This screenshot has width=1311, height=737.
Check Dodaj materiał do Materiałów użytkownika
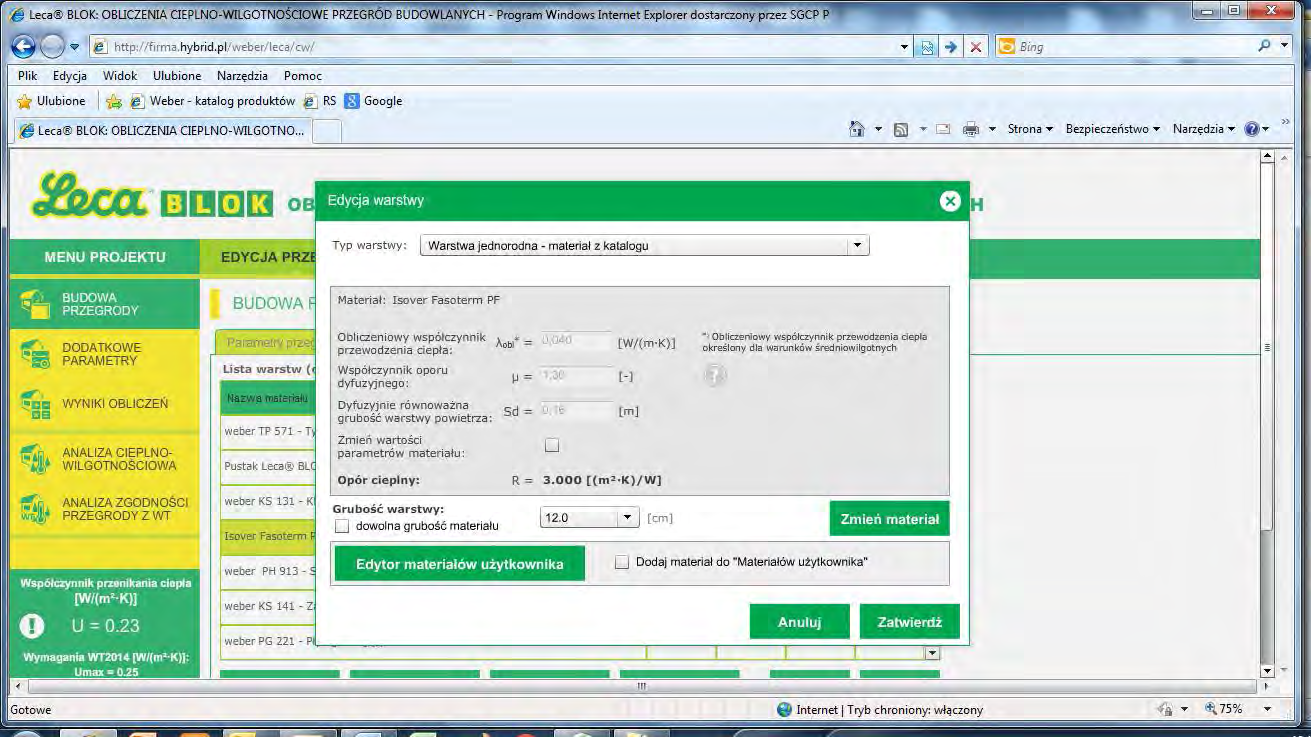pyautogui.click(x=622, y=562)
